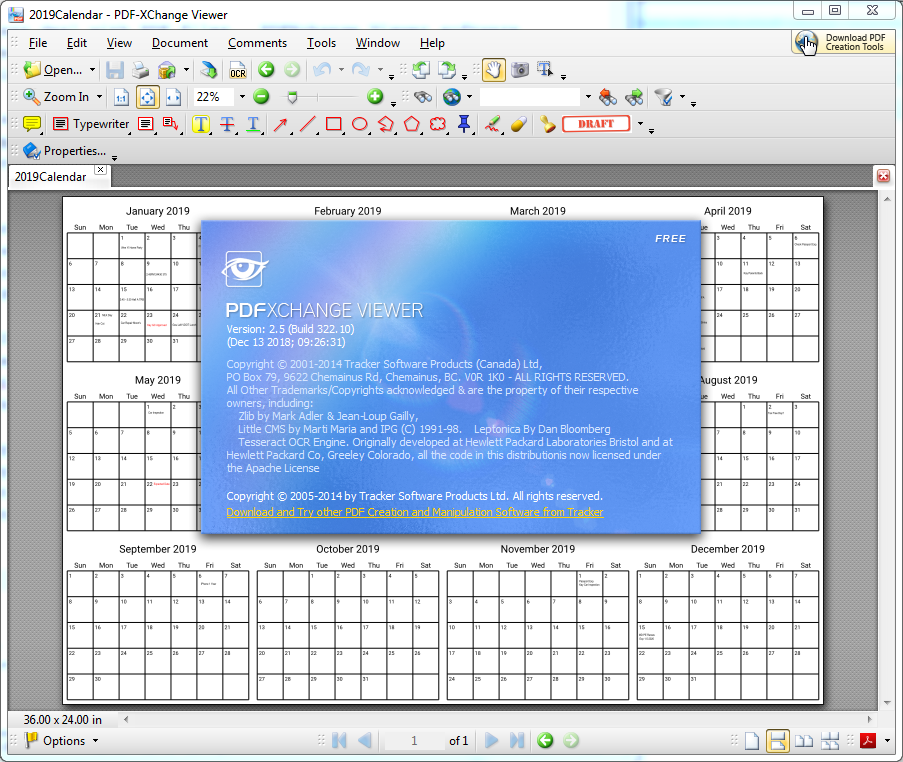Expand search box dropdown arrow
This screenshot has width=903, height=762.
[x=587, y=97]
